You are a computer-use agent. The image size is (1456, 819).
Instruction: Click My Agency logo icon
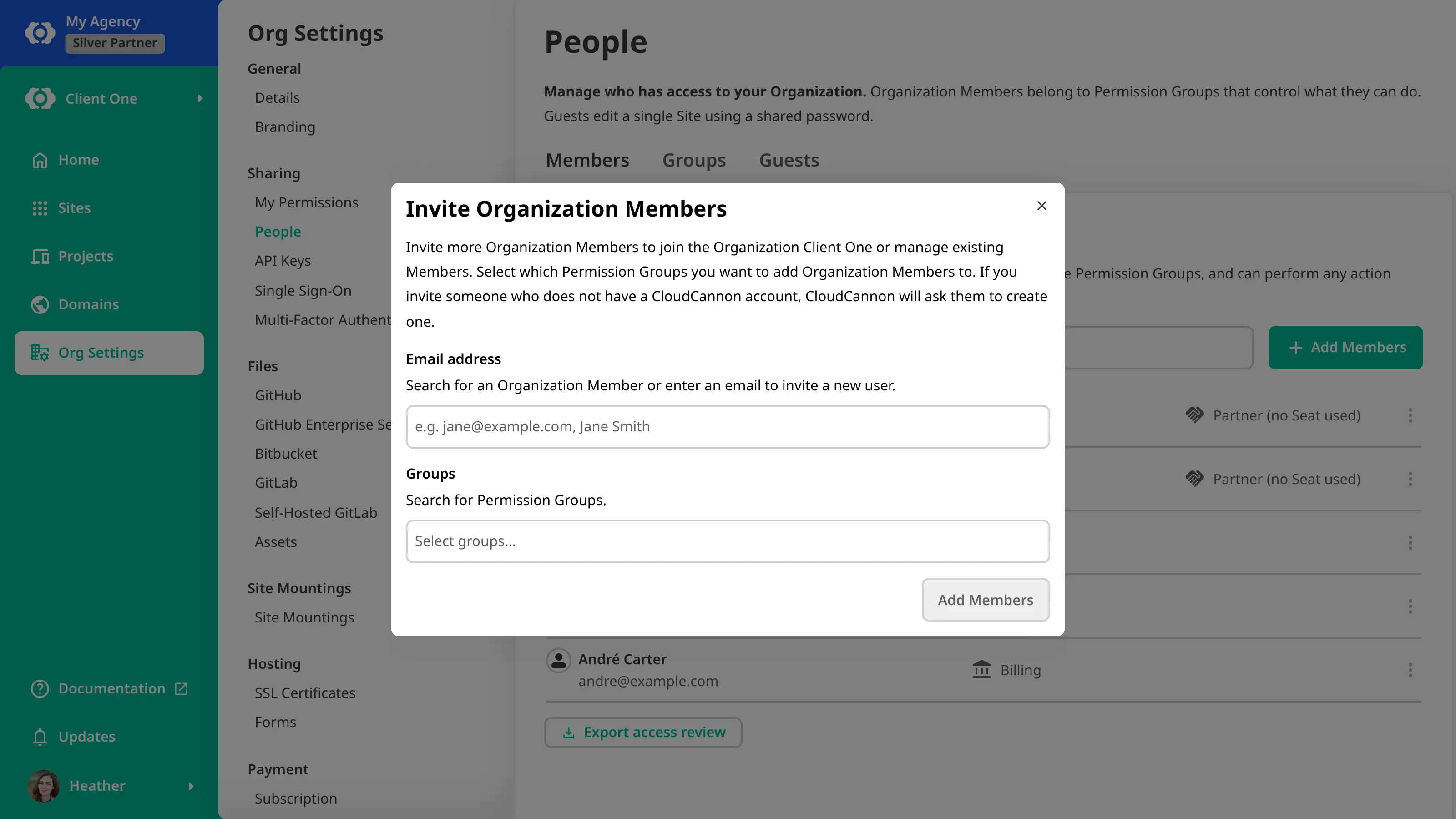(40, 33)
